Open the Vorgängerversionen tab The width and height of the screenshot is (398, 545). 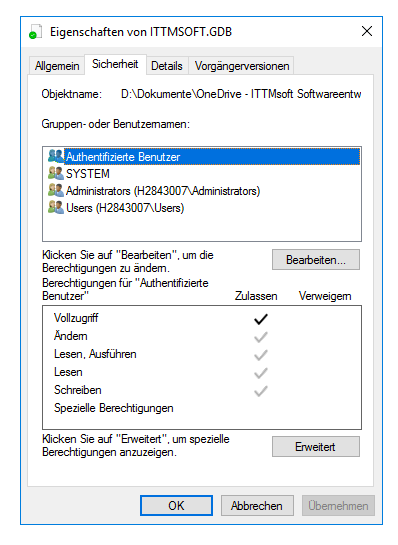[242, 66]
